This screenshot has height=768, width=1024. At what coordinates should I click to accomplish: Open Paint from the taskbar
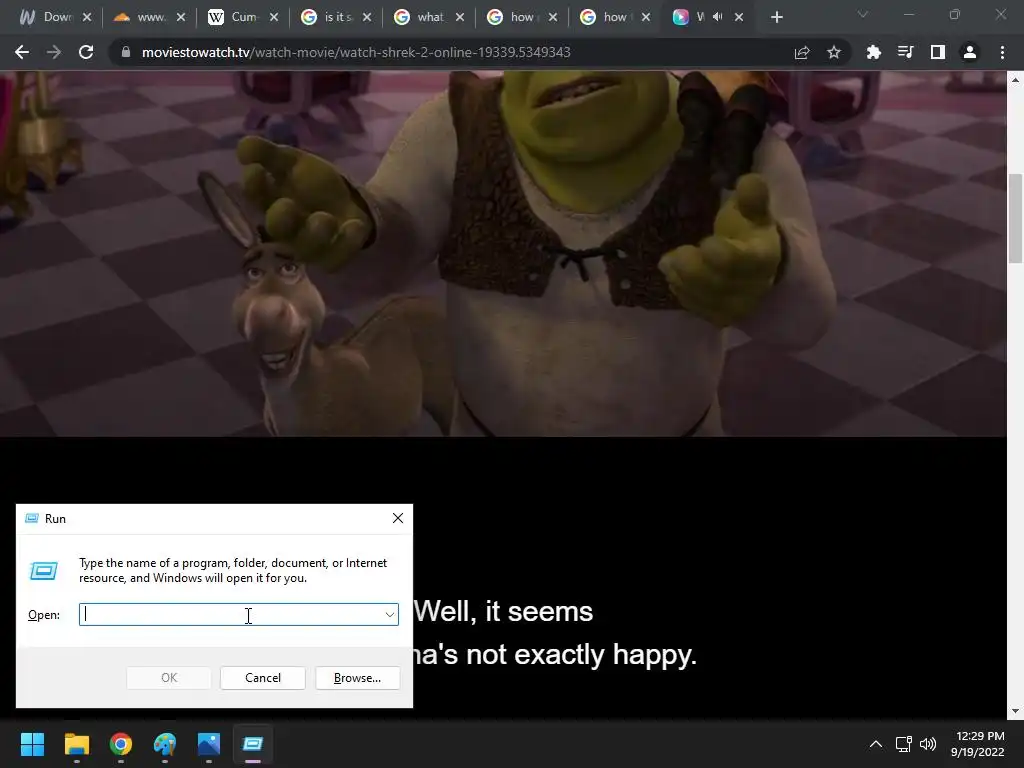click(x=165, y=744)
